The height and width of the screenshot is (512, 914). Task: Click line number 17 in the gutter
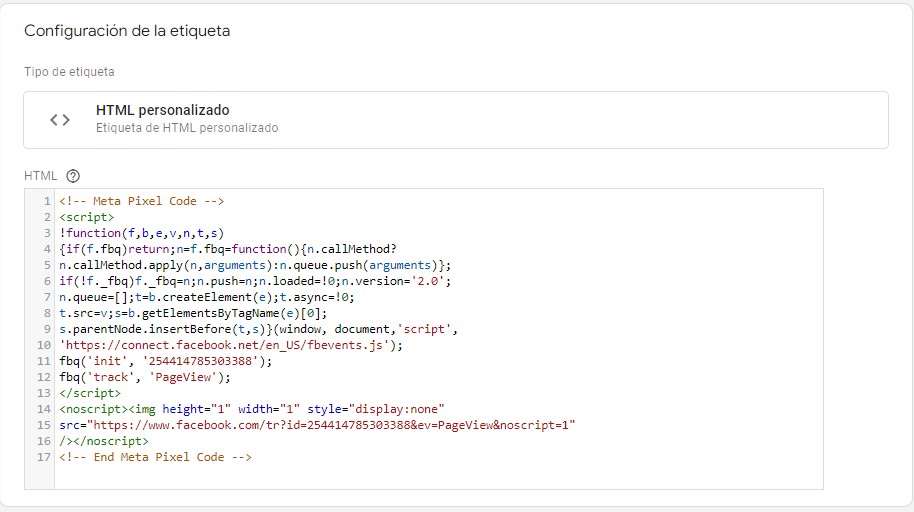pos(44,457)
